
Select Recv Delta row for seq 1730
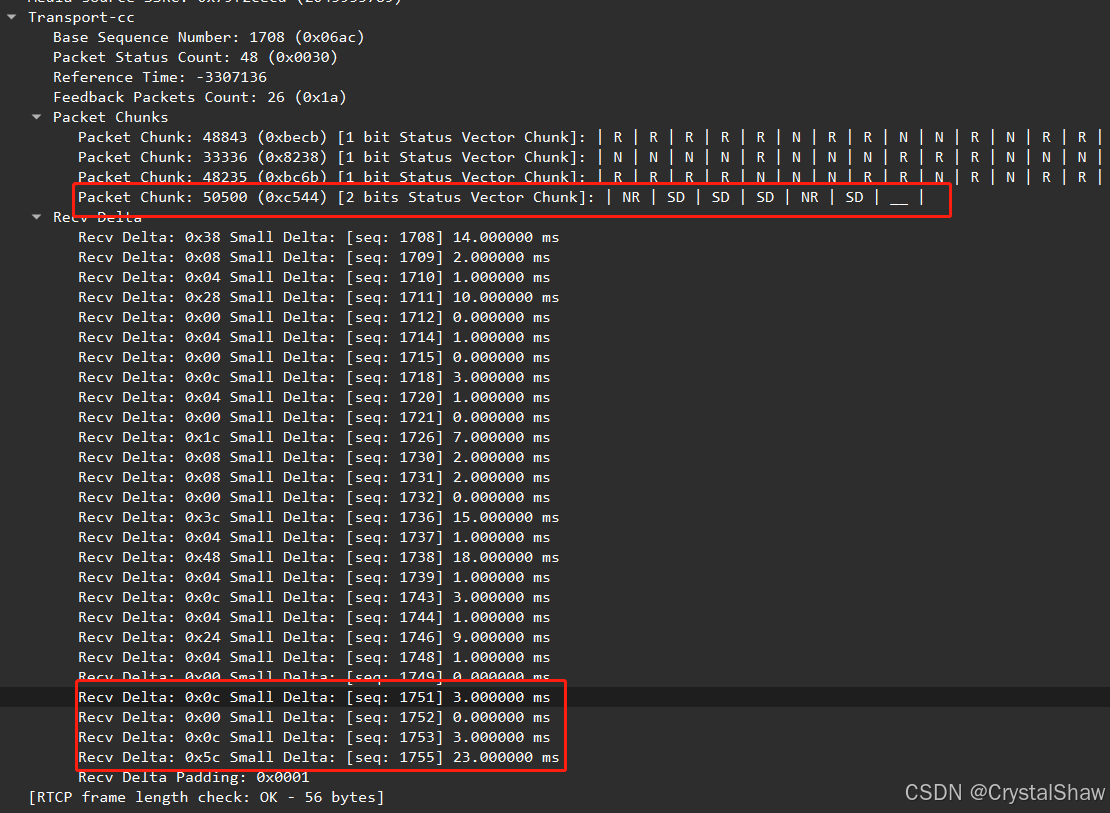(314, 457)
